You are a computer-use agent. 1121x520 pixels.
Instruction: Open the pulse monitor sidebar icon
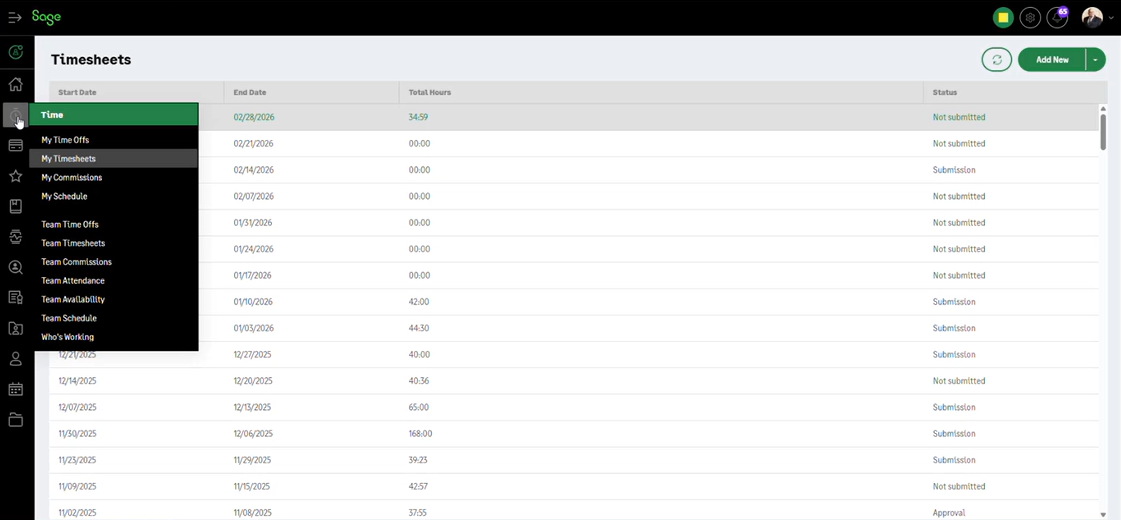[x=16, y=237]
